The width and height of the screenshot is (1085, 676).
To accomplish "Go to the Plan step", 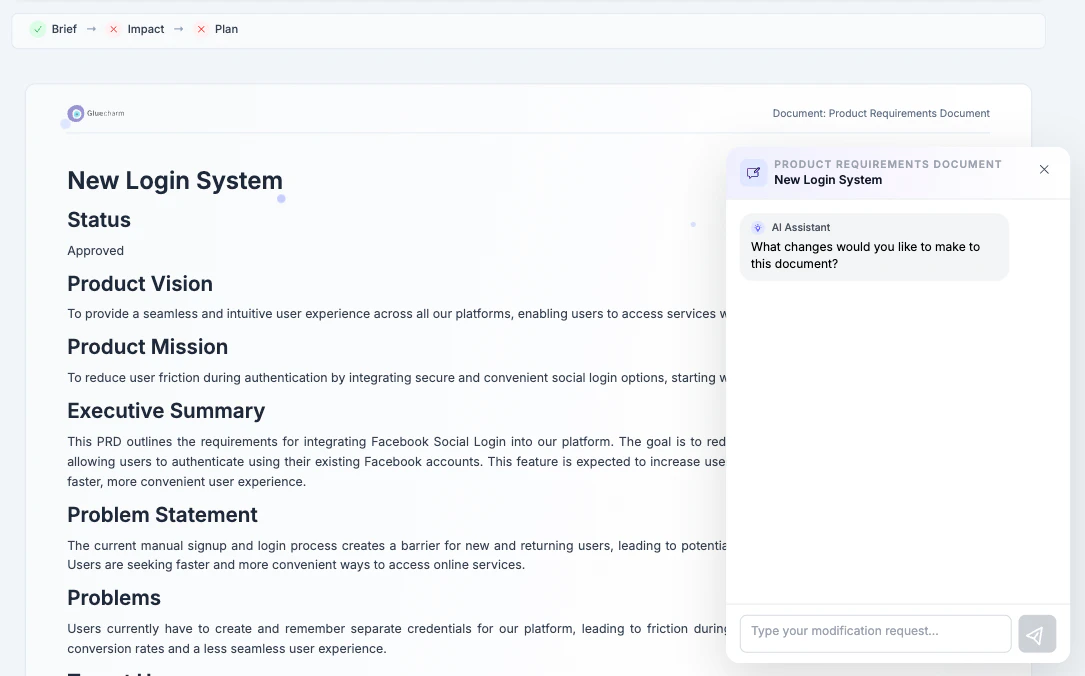I will point(226,29).
